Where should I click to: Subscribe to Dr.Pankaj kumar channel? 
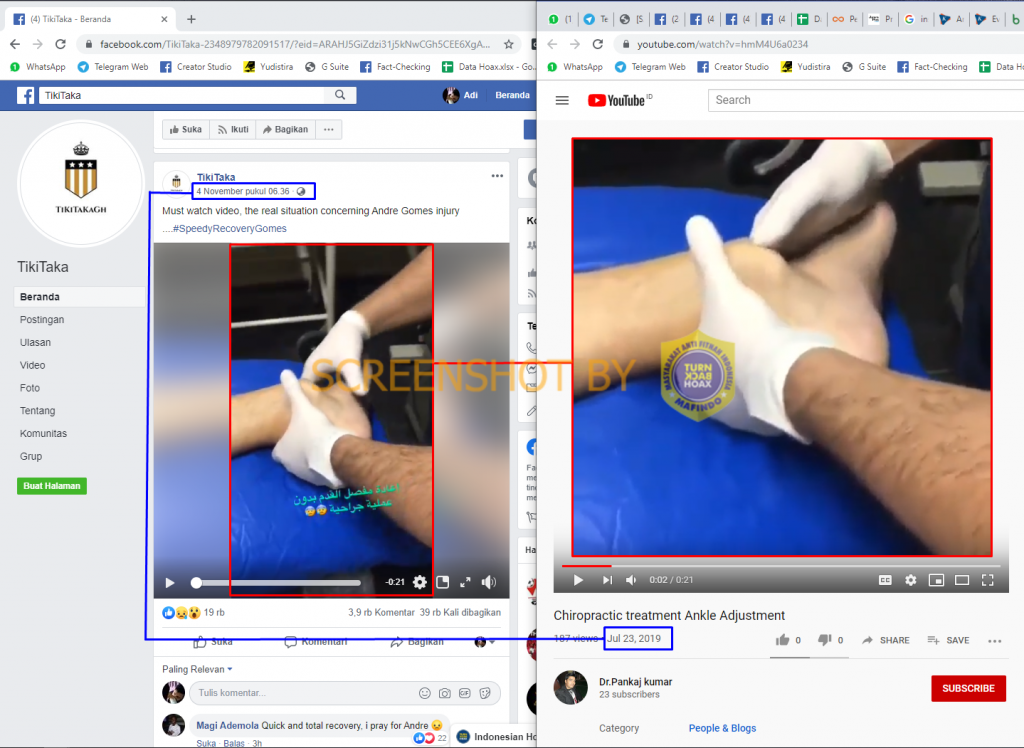tap(968, 689)
